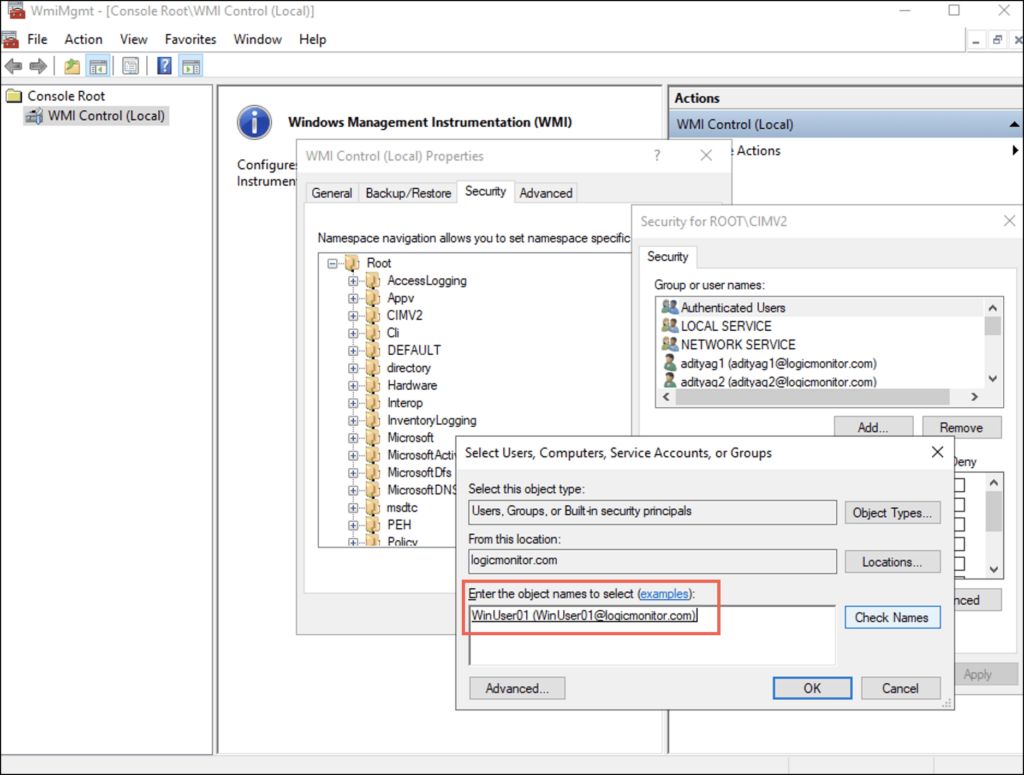The width and height of the screenshot is (1024, 775).
Task: Click the Up one level folder icon
Action: point(72,66)
